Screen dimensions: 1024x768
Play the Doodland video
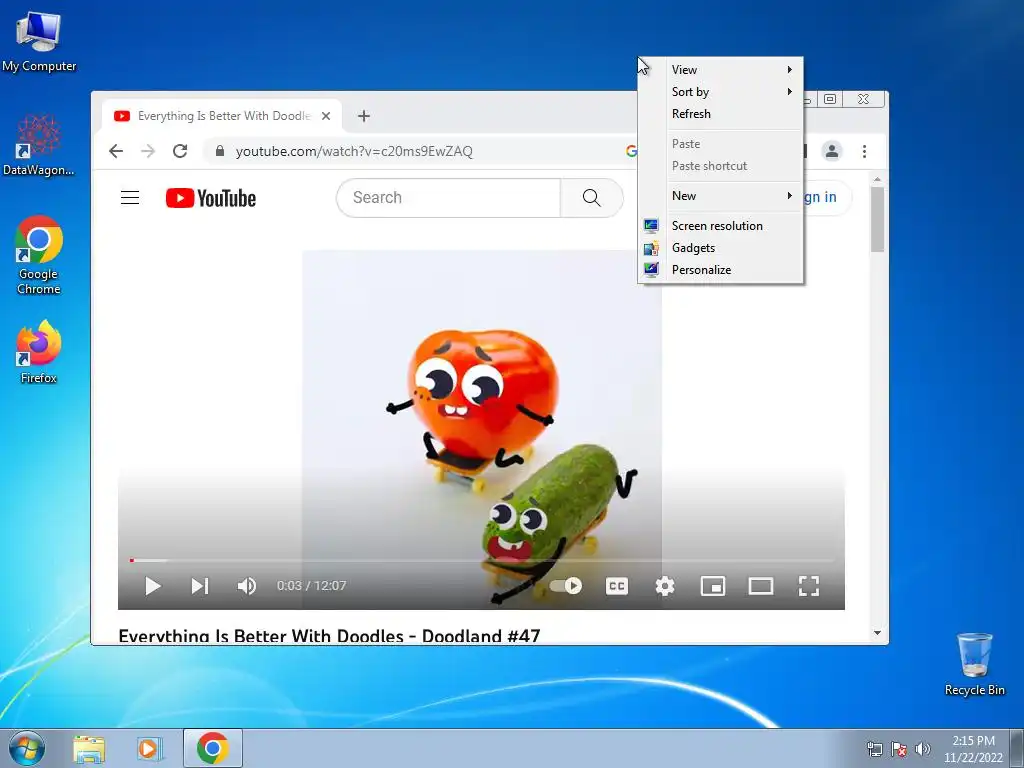pos(153,586)
